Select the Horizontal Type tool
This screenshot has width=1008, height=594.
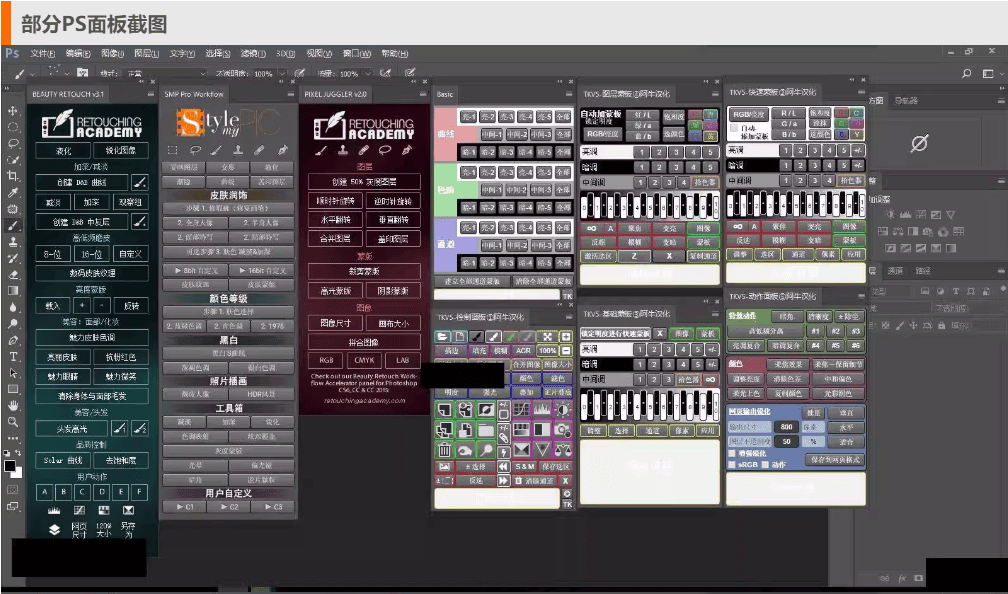pyautogui.click(x=13, y=357)
